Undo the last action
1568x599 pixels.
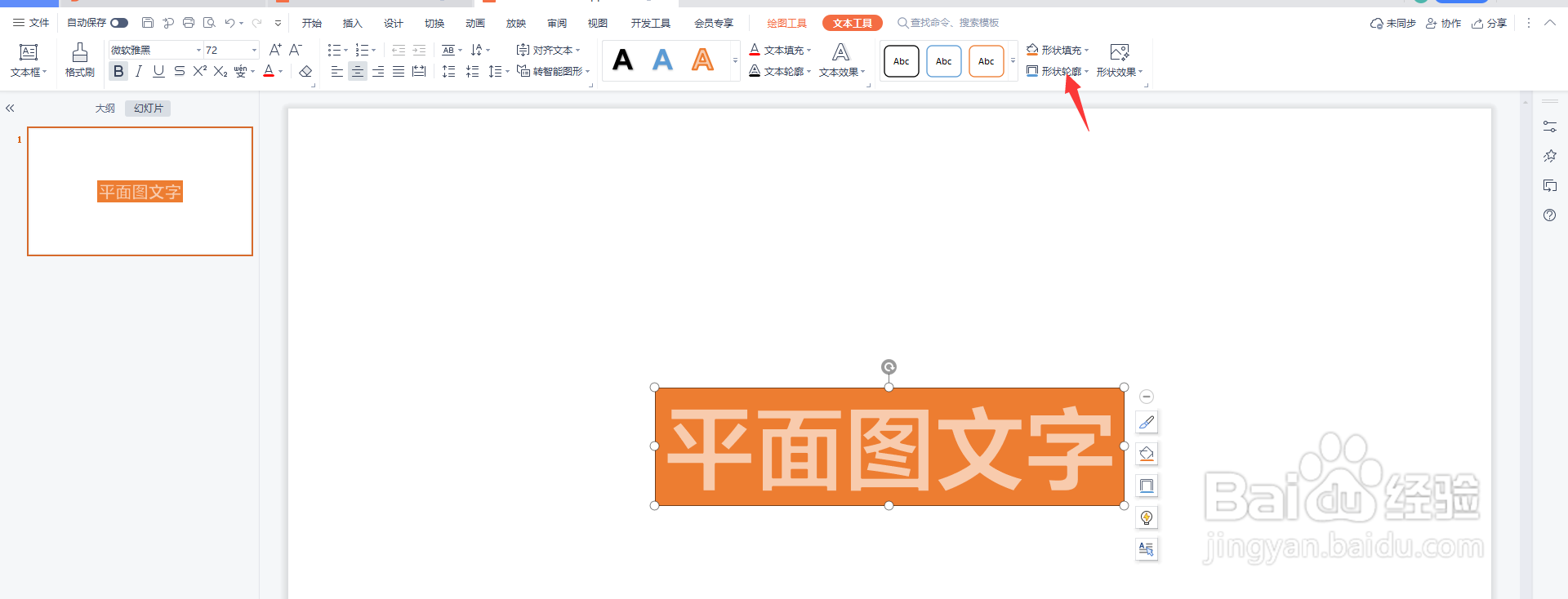tap(229, 23)
